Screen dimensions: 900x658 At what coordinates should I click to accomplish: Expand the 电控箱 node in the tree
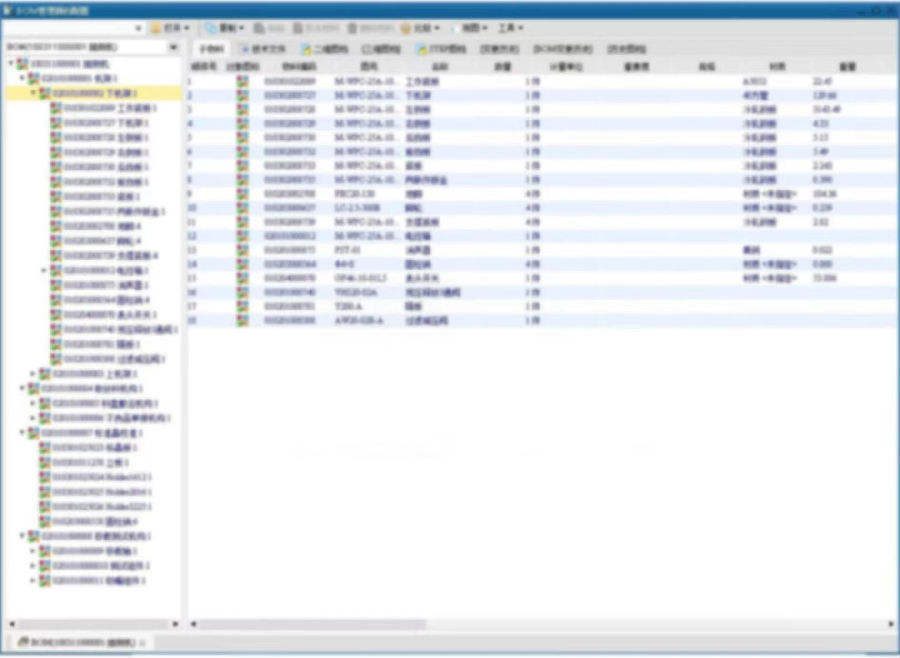pos(44,270)
